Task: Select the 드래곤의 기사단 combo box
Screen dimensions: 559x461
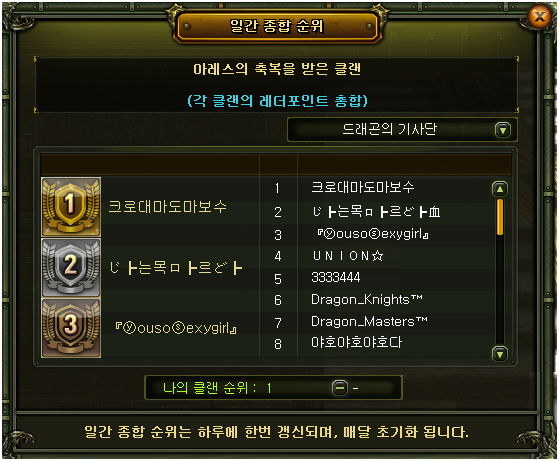Action: 402,130
